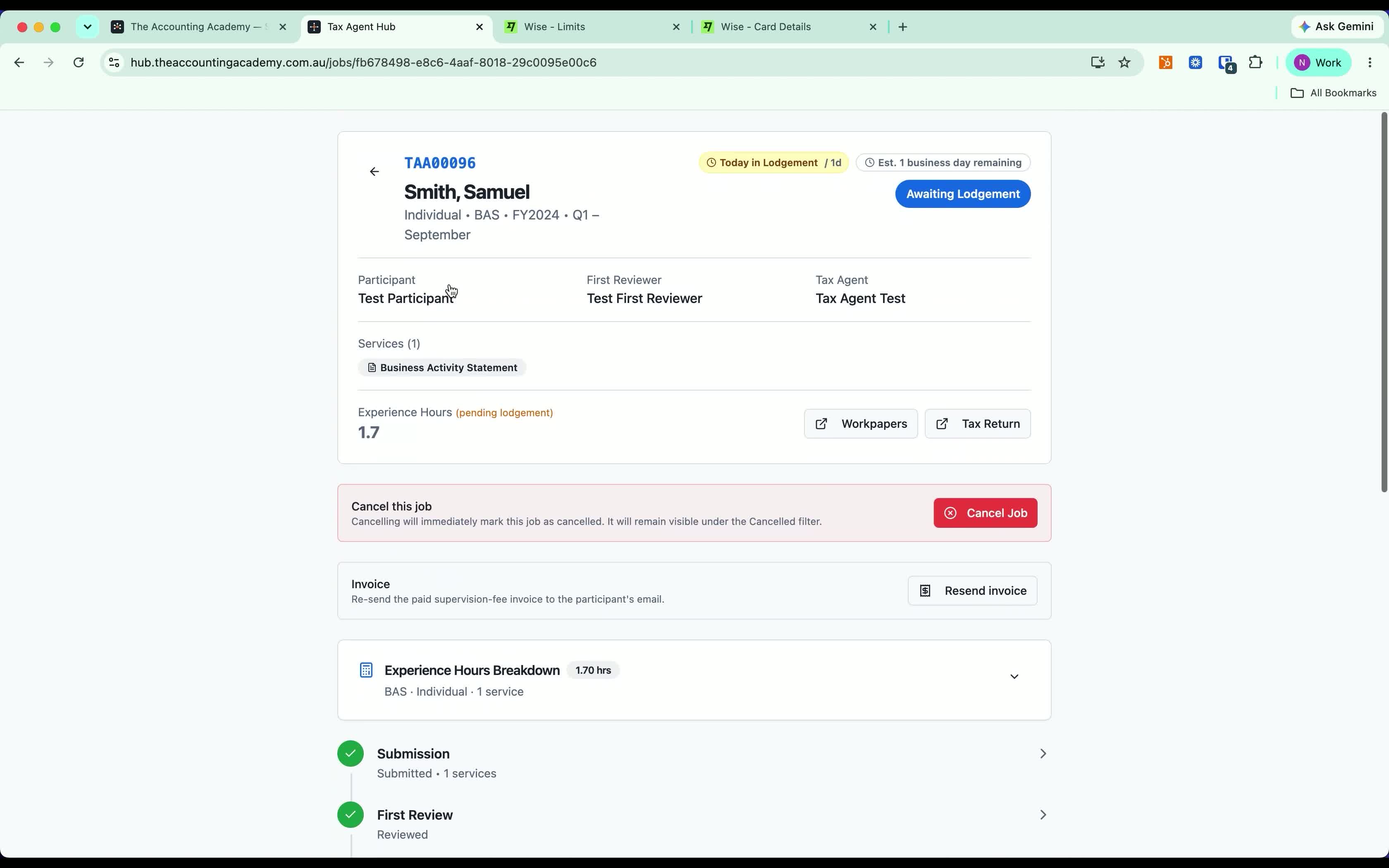Screen dimensions: 1389x868
Task: Click Tax Agent Test name
Action: (860, 298)
